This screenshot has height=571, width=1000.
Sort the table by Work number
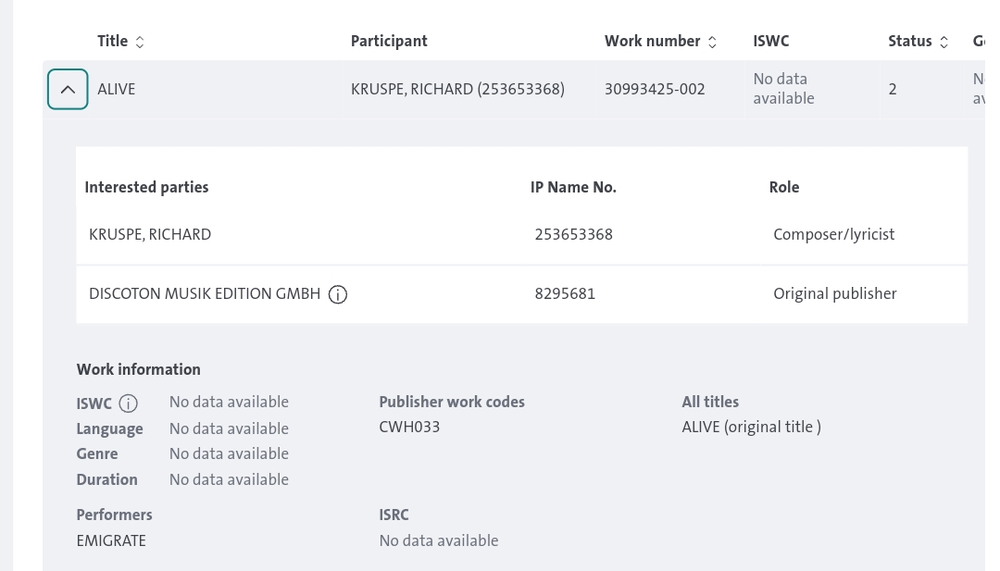pyautogui.click(x=712, y=42)
